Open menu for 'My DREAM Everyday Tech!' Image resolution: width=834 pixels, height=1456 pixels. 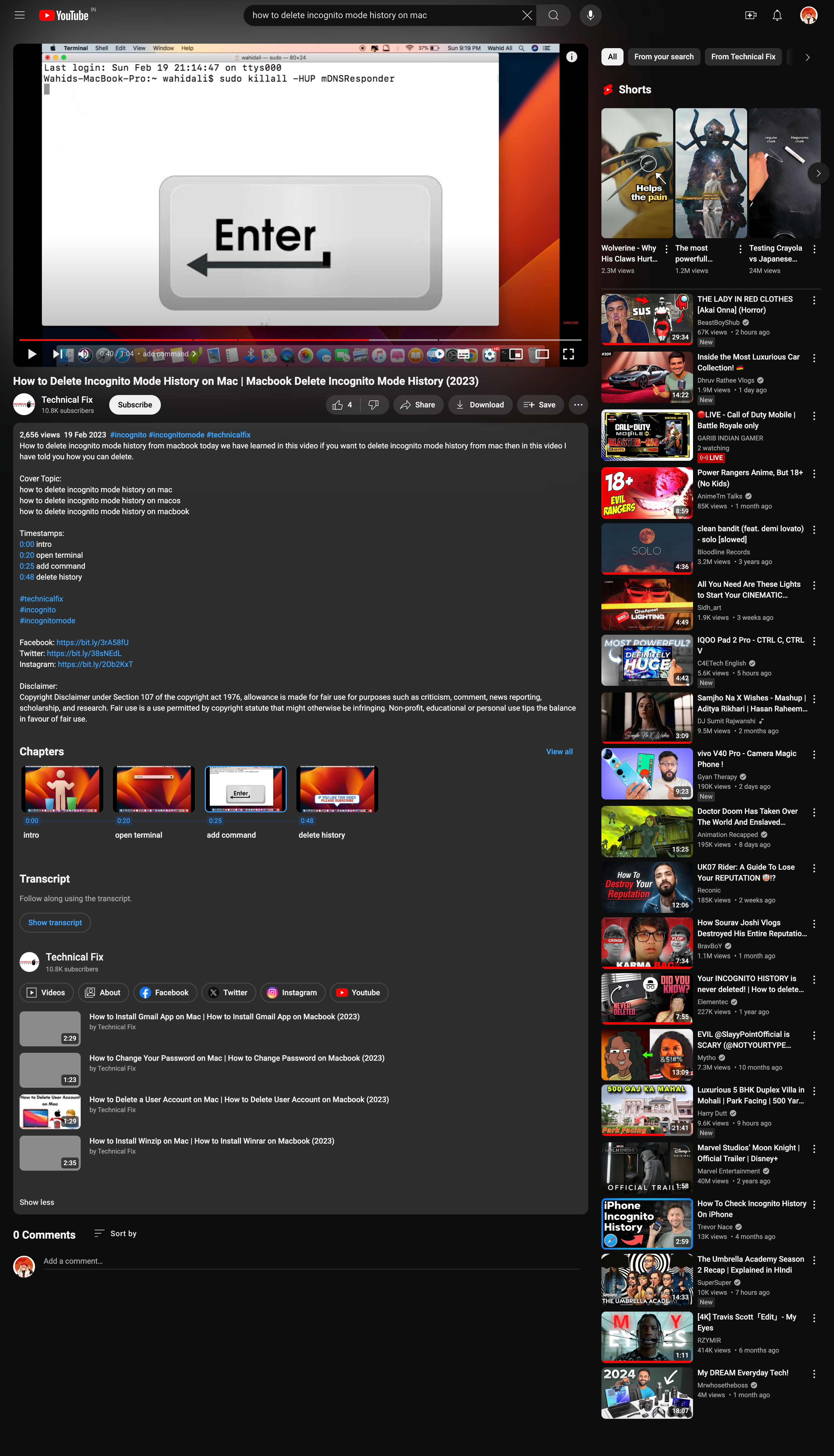[x=814, y=1374]
